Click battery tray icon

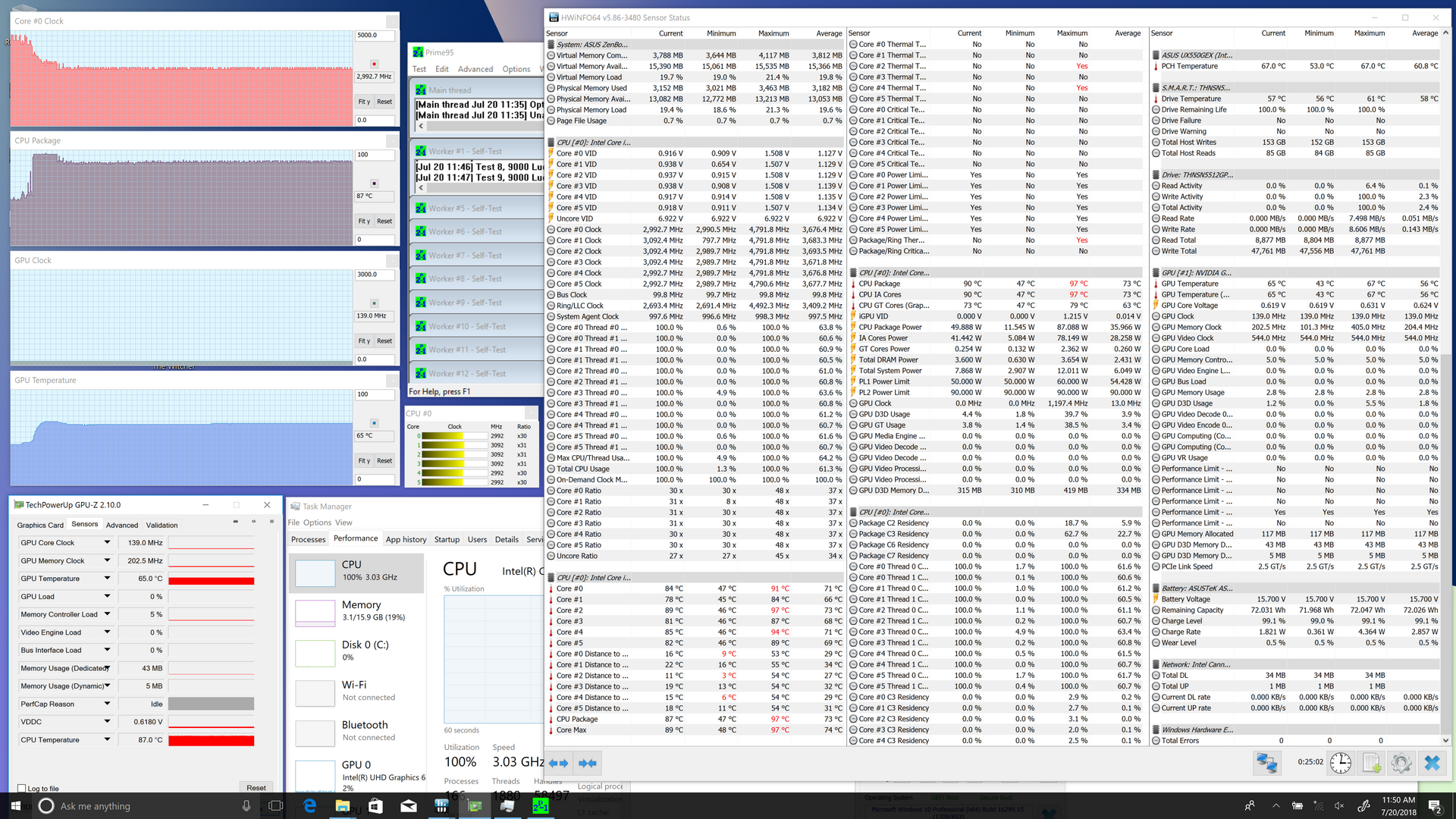pos(1298,806)
